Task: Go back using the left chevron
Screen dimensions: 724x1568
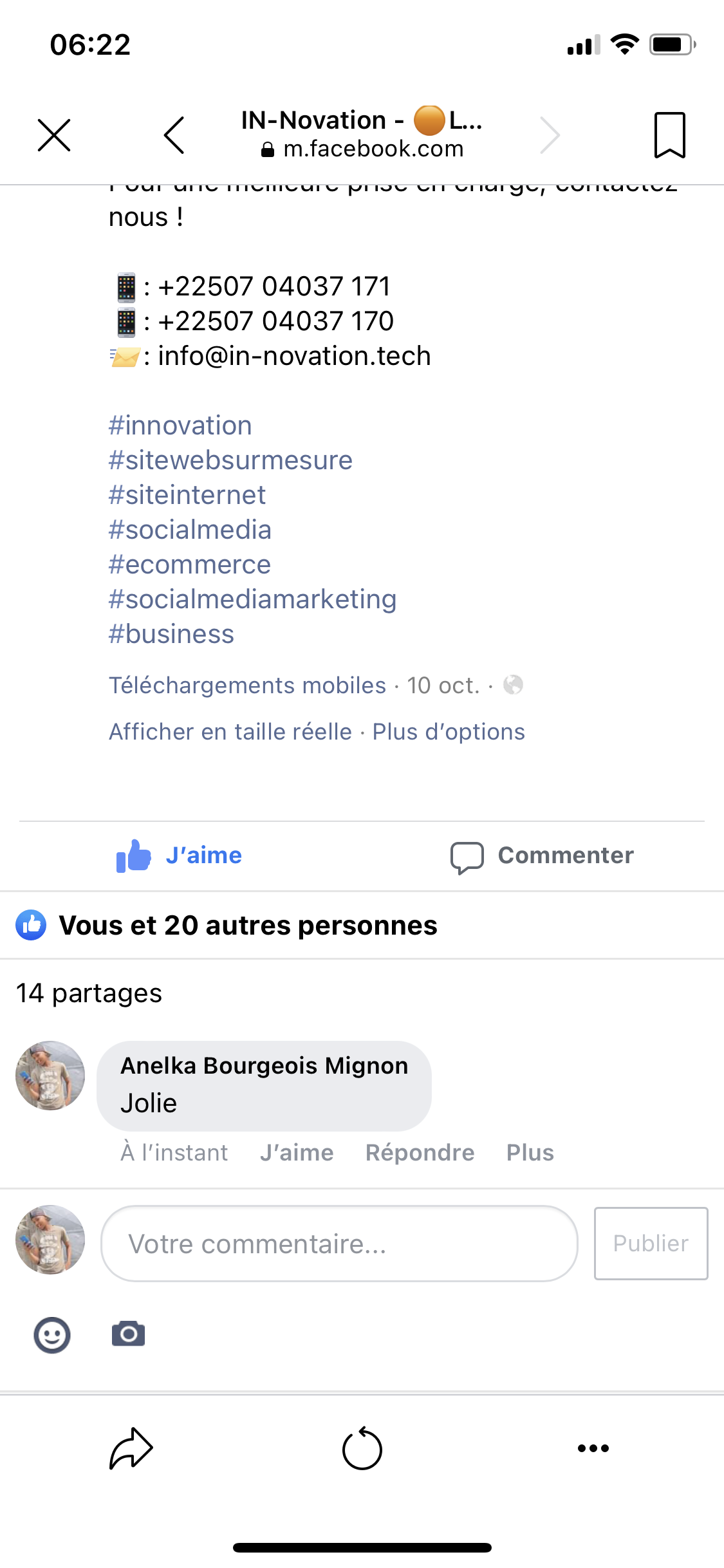Action: click(x=174, y=135)
